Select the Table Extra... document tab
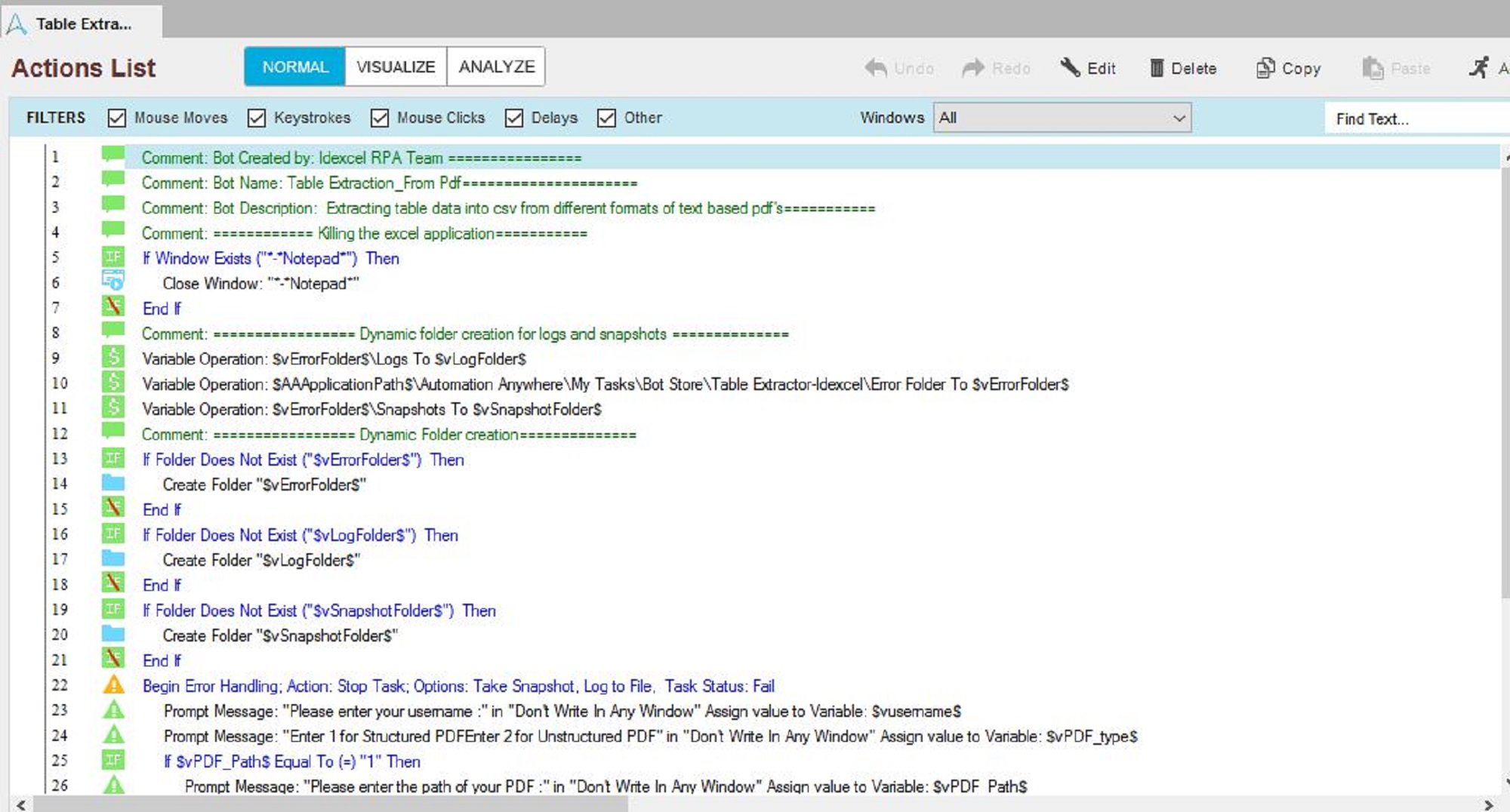The height and width of the screenshot is (812, 1510). pos(82,23)
